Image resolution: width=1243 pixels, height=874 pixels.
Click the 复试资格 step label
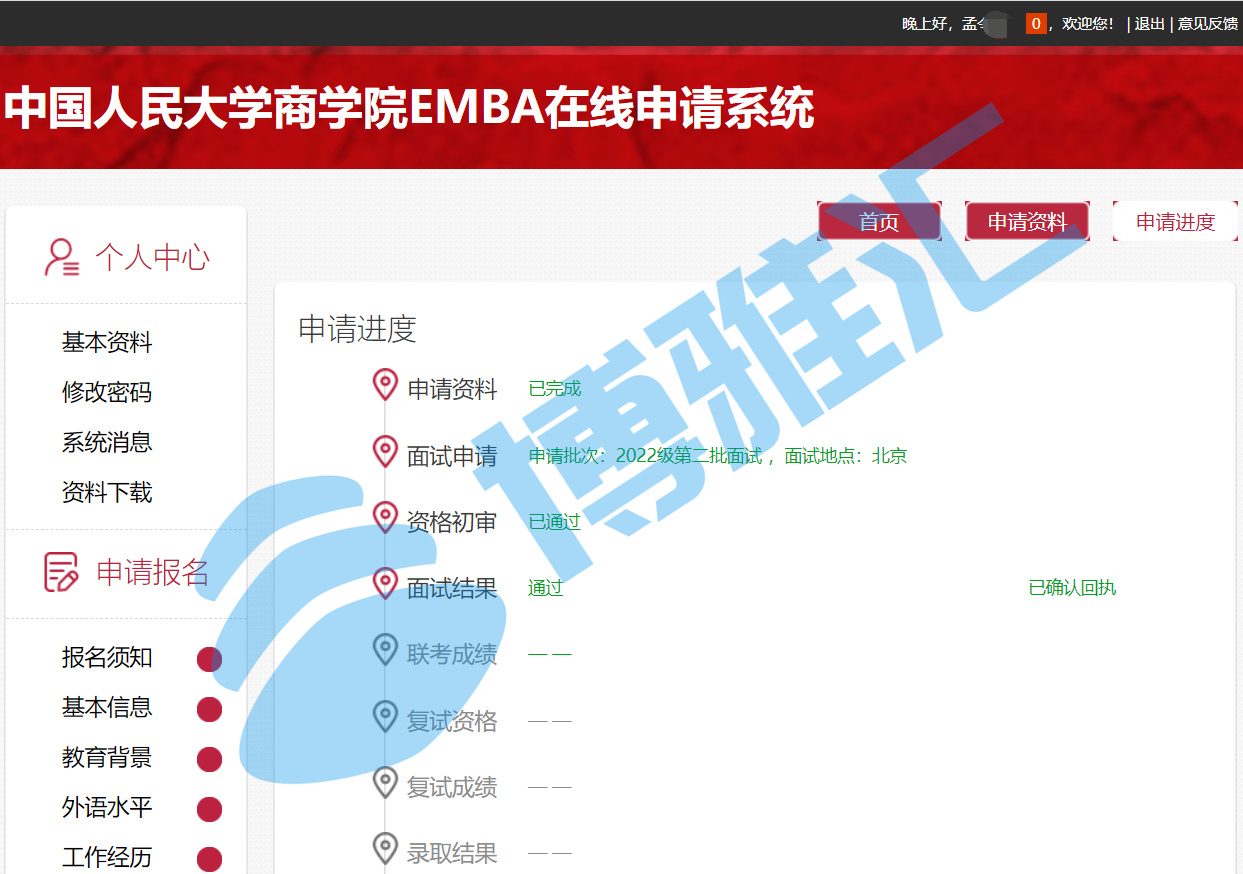(x=452, y=720)
